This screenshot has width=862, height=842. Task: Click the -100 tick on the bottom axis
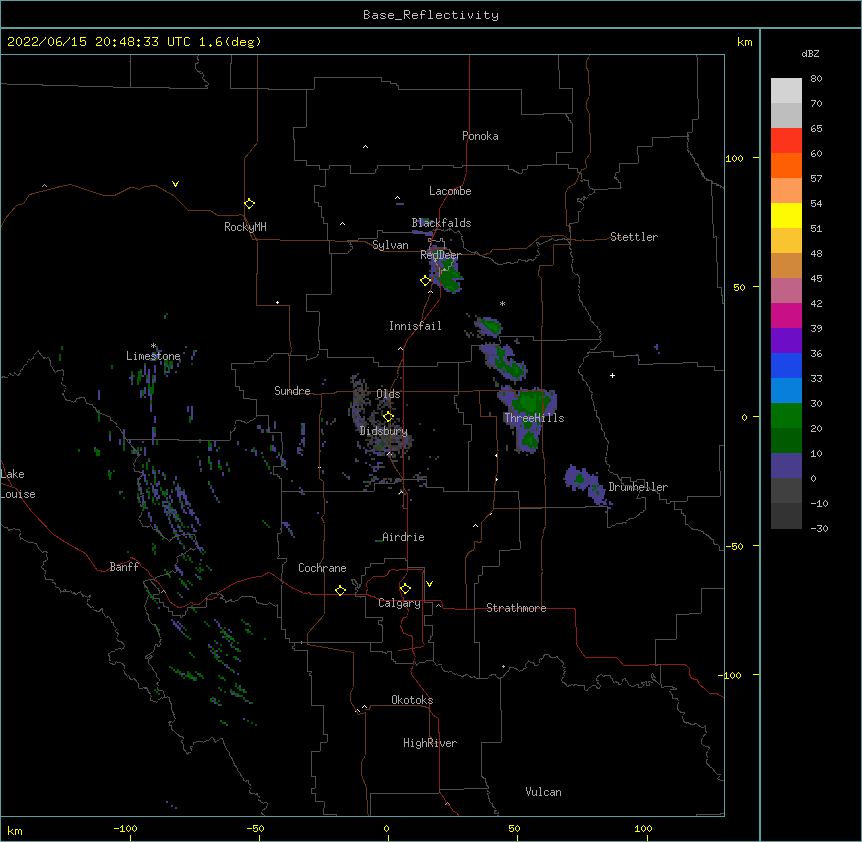point(125,828)
